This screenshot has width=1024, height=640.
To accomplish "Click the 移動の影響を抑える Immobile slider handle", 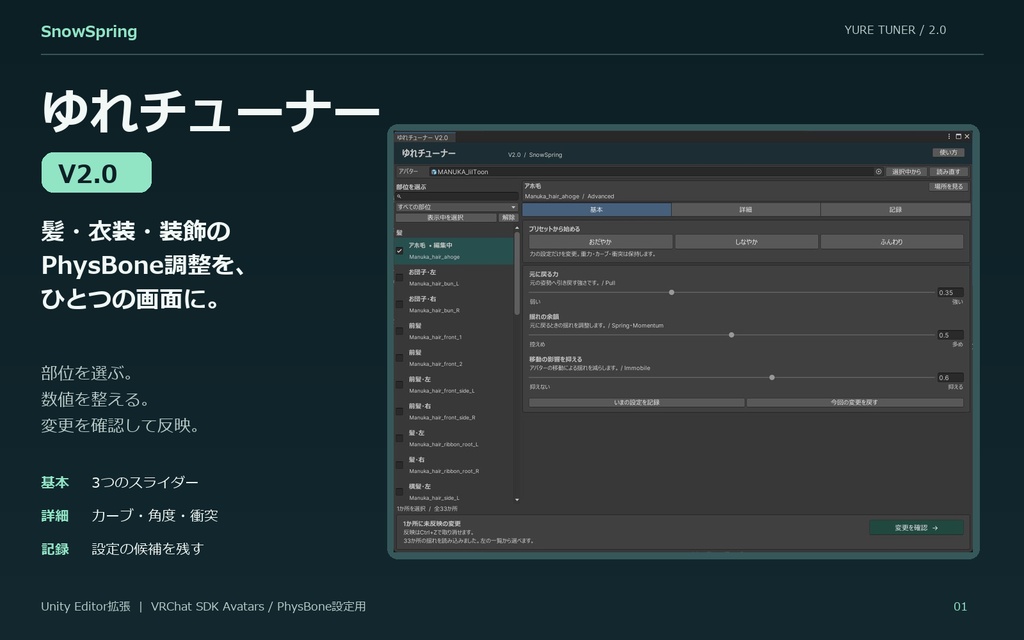I will point(772,377).
